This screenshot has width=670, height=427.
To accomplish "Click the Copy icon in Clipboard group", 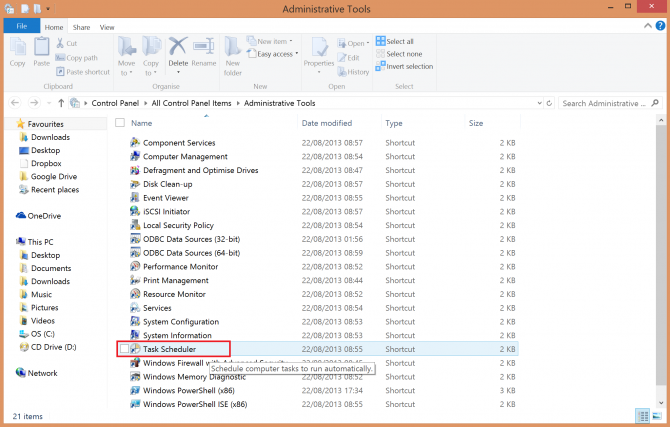I will (18, 47).
